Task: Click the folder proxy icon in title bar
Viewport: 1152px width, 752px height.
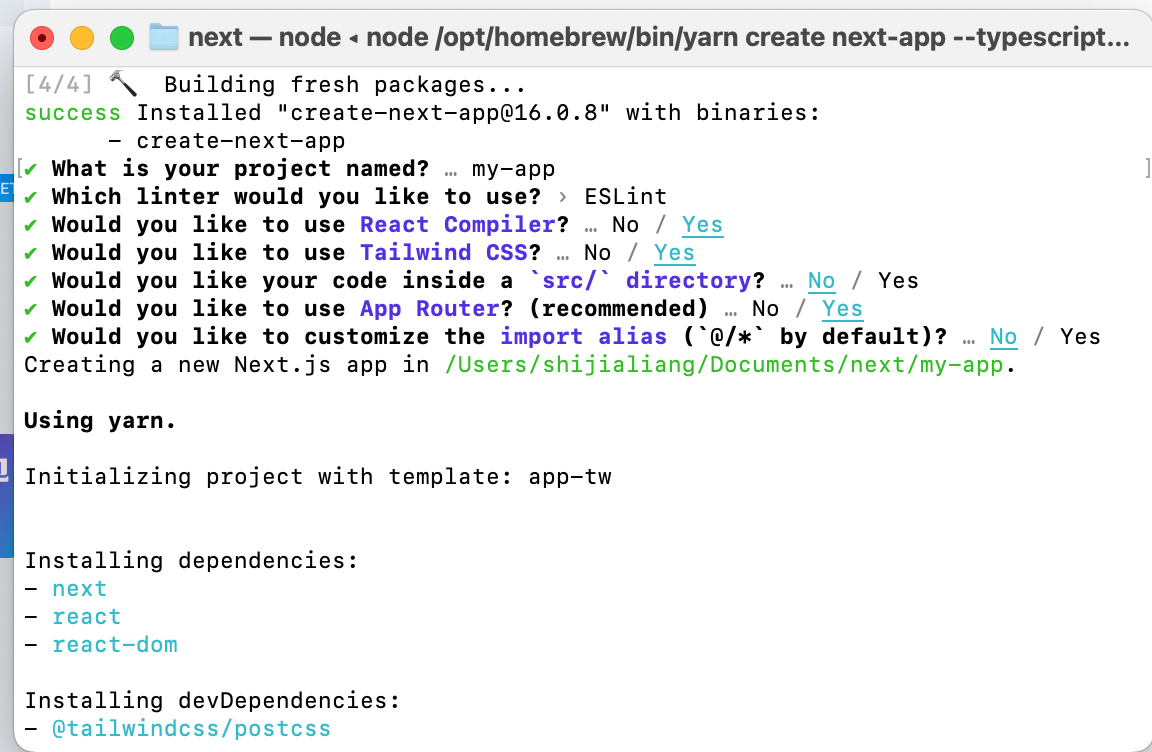Action: tap(164, 37)
